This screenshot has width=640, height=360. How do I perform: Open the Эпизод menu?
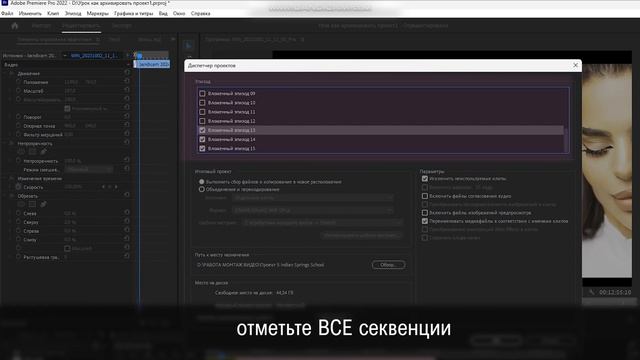(73, 13)
